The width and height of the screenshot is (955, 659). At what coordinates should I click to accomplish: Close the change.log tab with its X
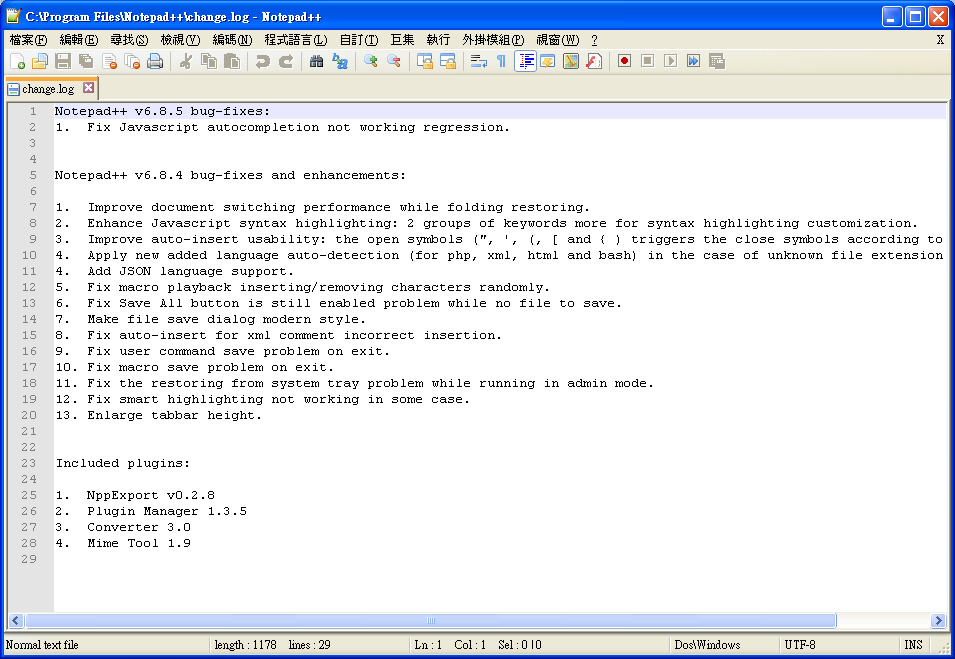coord(89,89)
